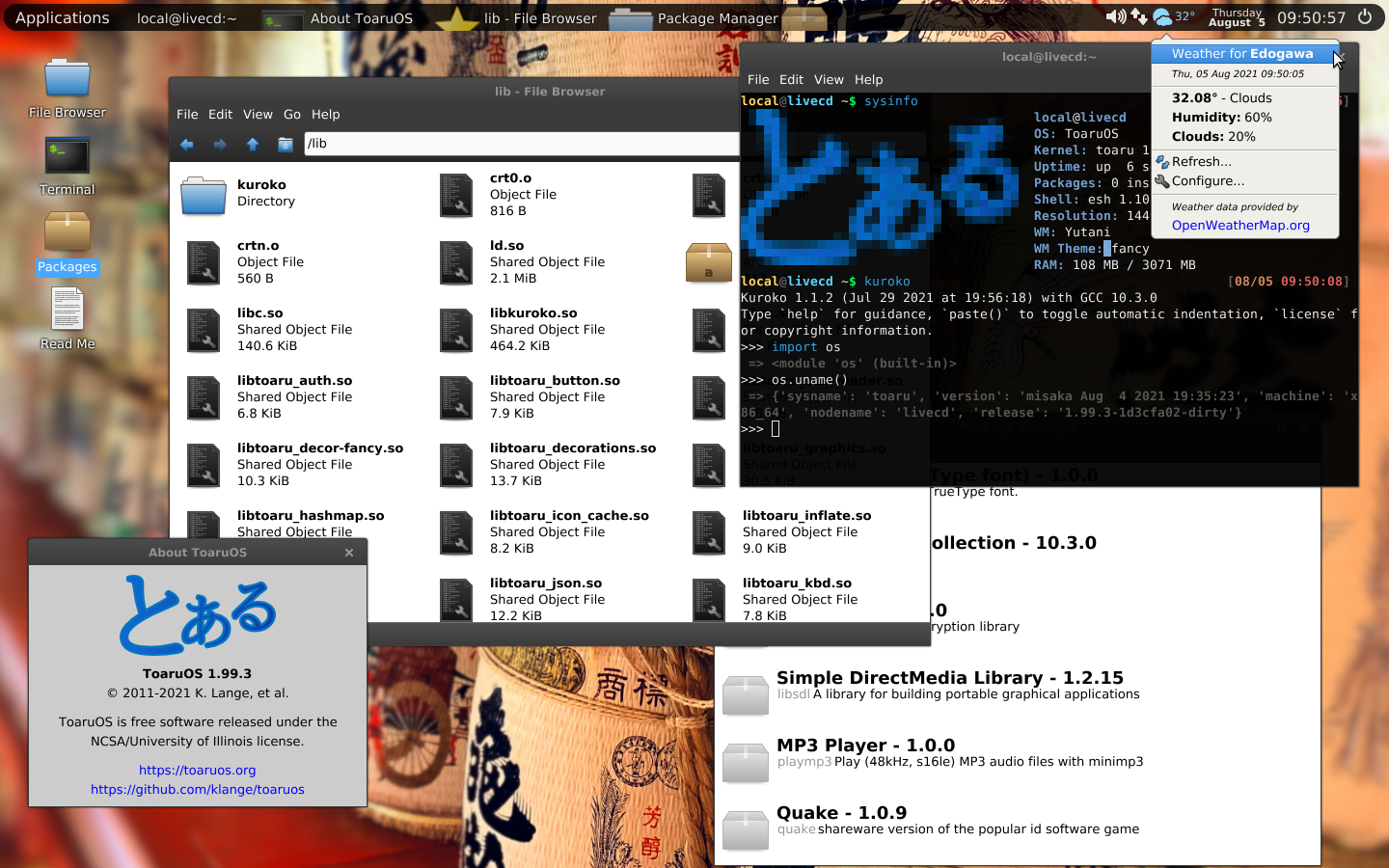Viewport: 1389px width, 868px height.
Task: Open the Applications menu
Action: tap(63, 17)
